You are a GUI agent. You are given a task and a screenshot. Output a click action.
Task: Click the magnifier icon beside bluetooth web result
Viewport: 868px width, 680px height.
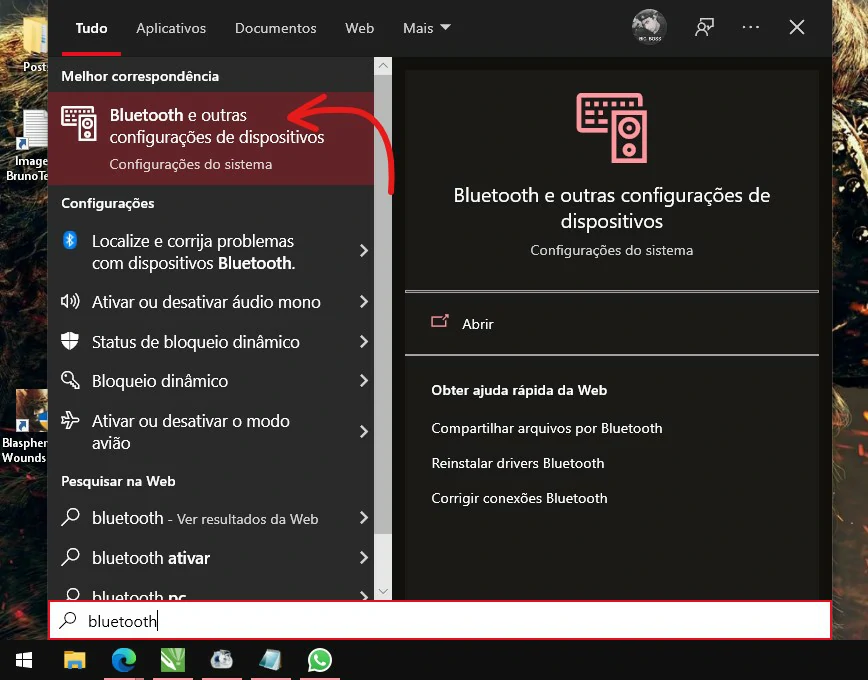pos(70,517)
